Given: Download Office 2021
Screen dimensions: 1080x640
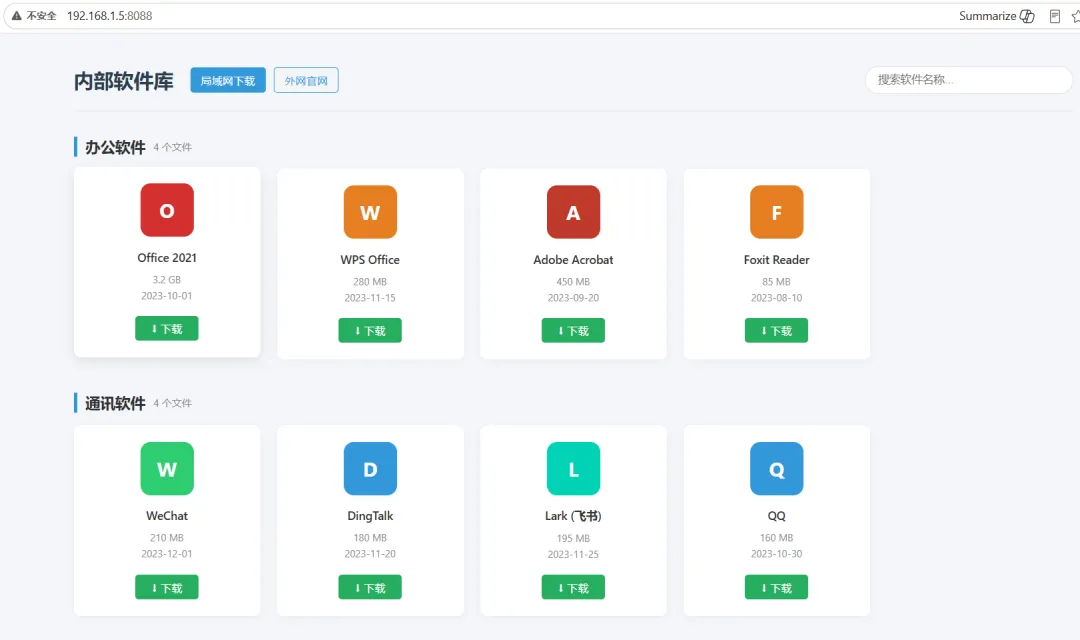Looking at the screenshot, I should tap(167, 329).
